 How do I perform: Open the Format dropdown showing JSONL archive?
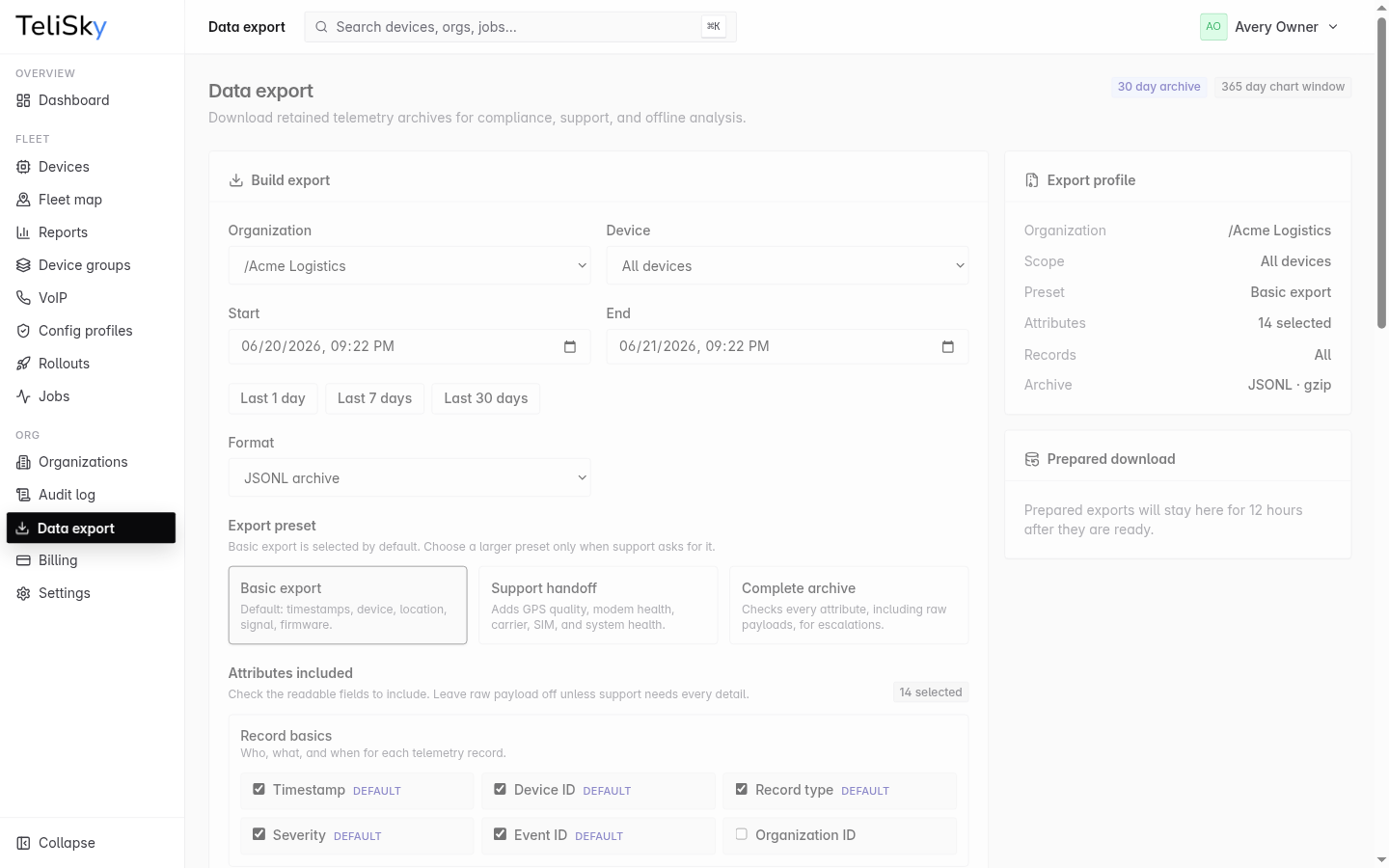pos(409,478)
